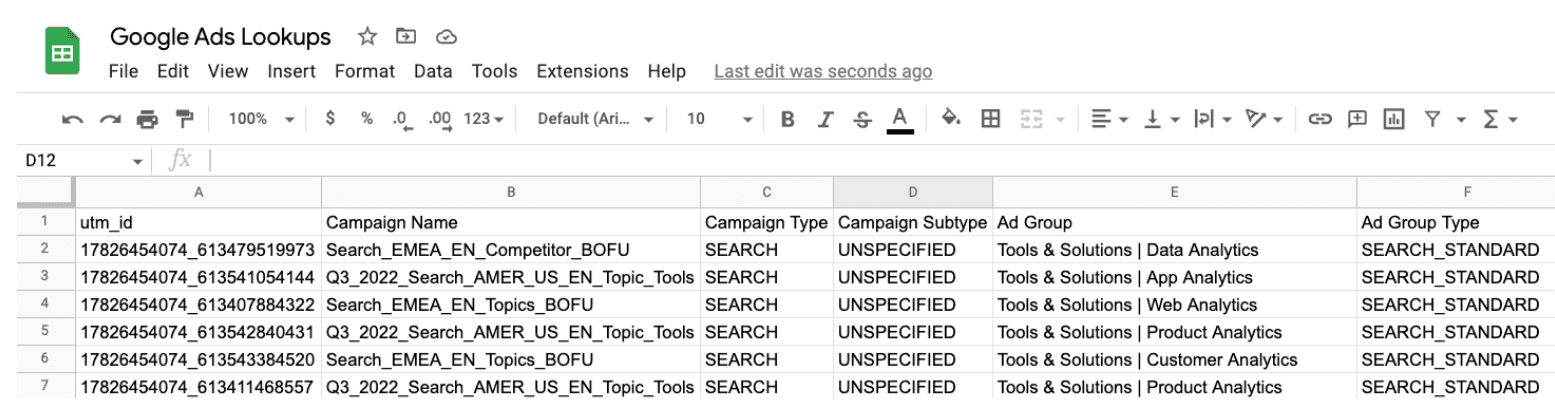Open the Extensions menu

point(582,71)
